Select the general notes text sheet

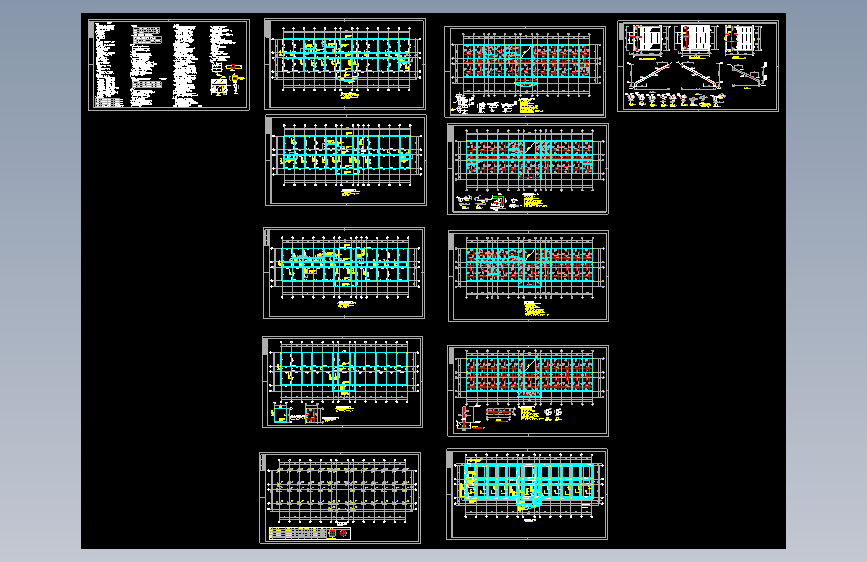tap(169, 65)
